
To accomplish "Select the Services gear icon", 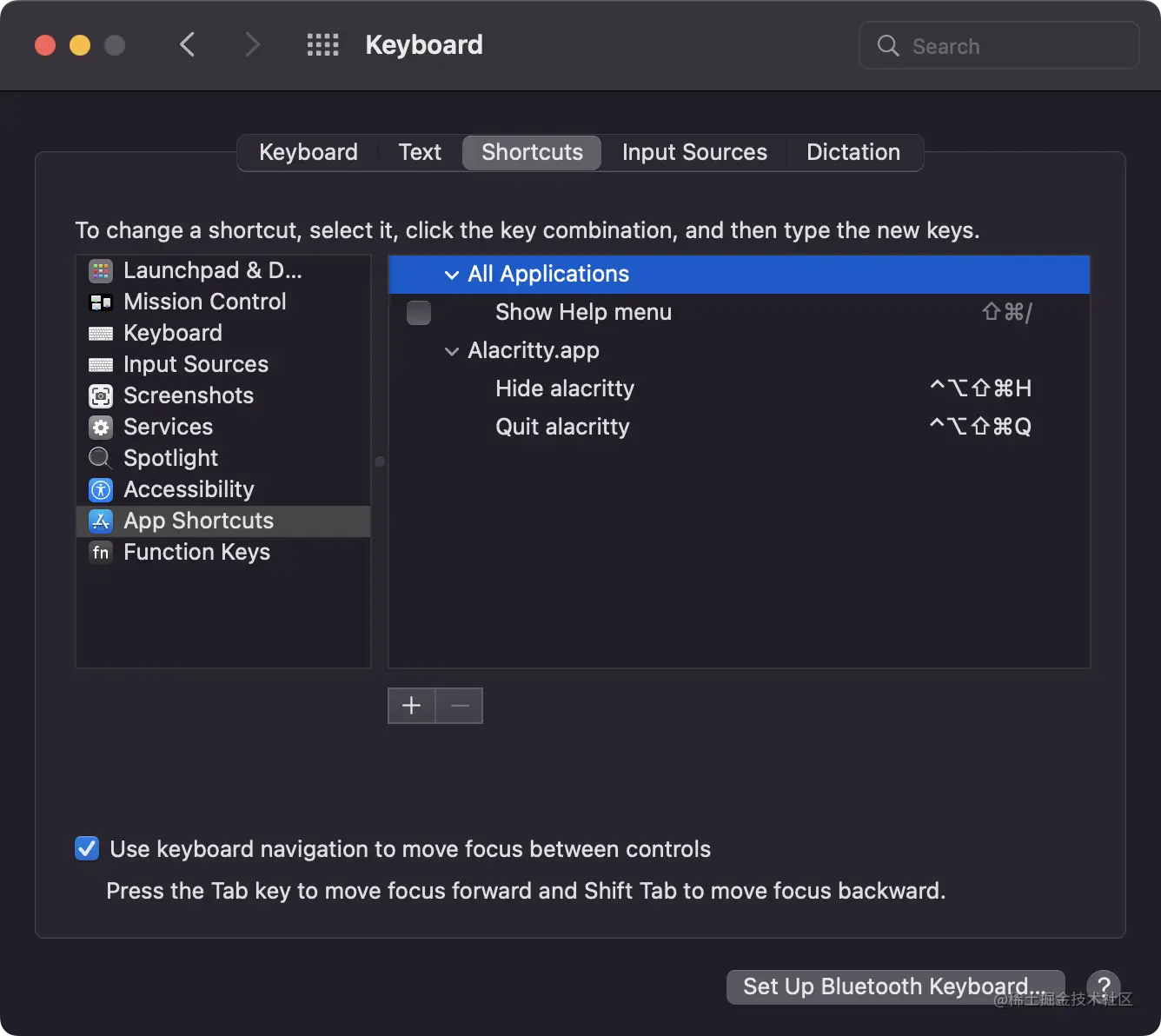I will (x=101, y=427).
